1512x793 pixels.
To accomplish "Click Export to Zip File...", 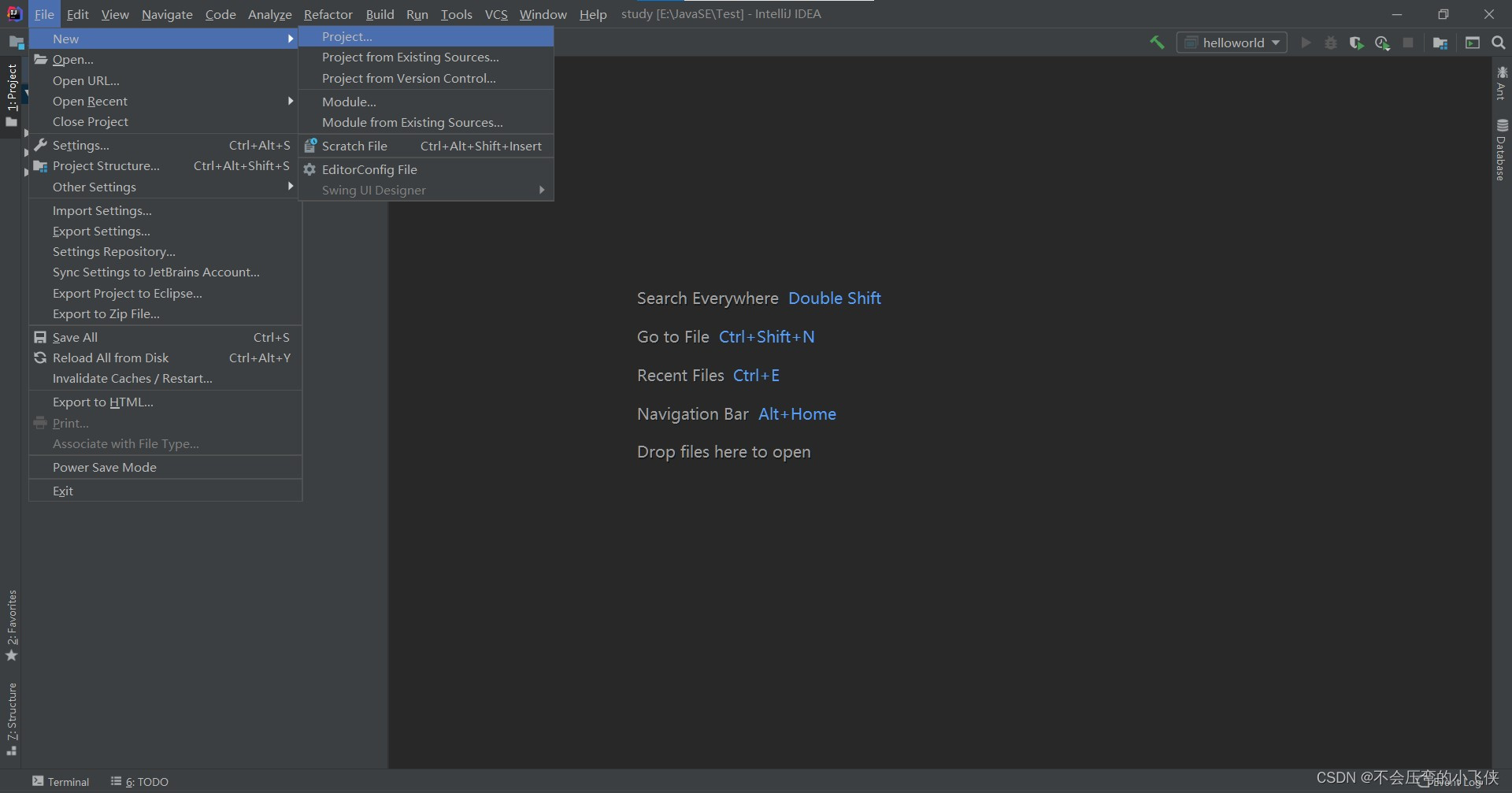I will pyautogui.click(x=164, y=313).
